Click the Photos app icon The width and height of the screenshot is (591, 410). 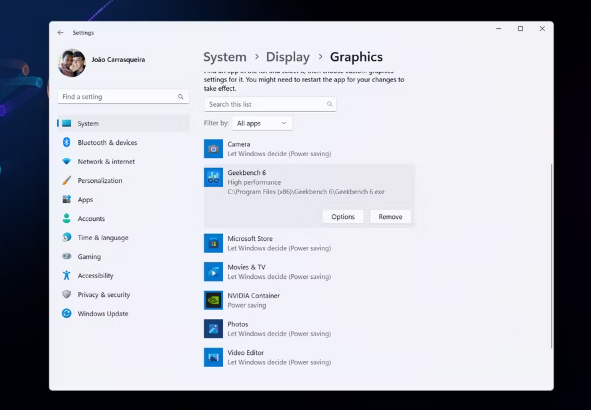tap(213, 329)
